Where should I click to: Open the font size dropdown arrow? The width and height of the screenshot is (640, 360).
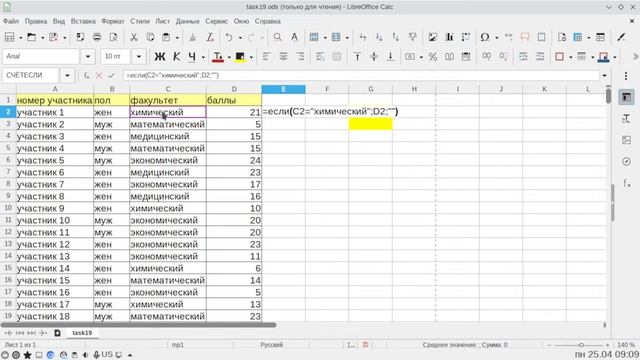tap(139, 57)
